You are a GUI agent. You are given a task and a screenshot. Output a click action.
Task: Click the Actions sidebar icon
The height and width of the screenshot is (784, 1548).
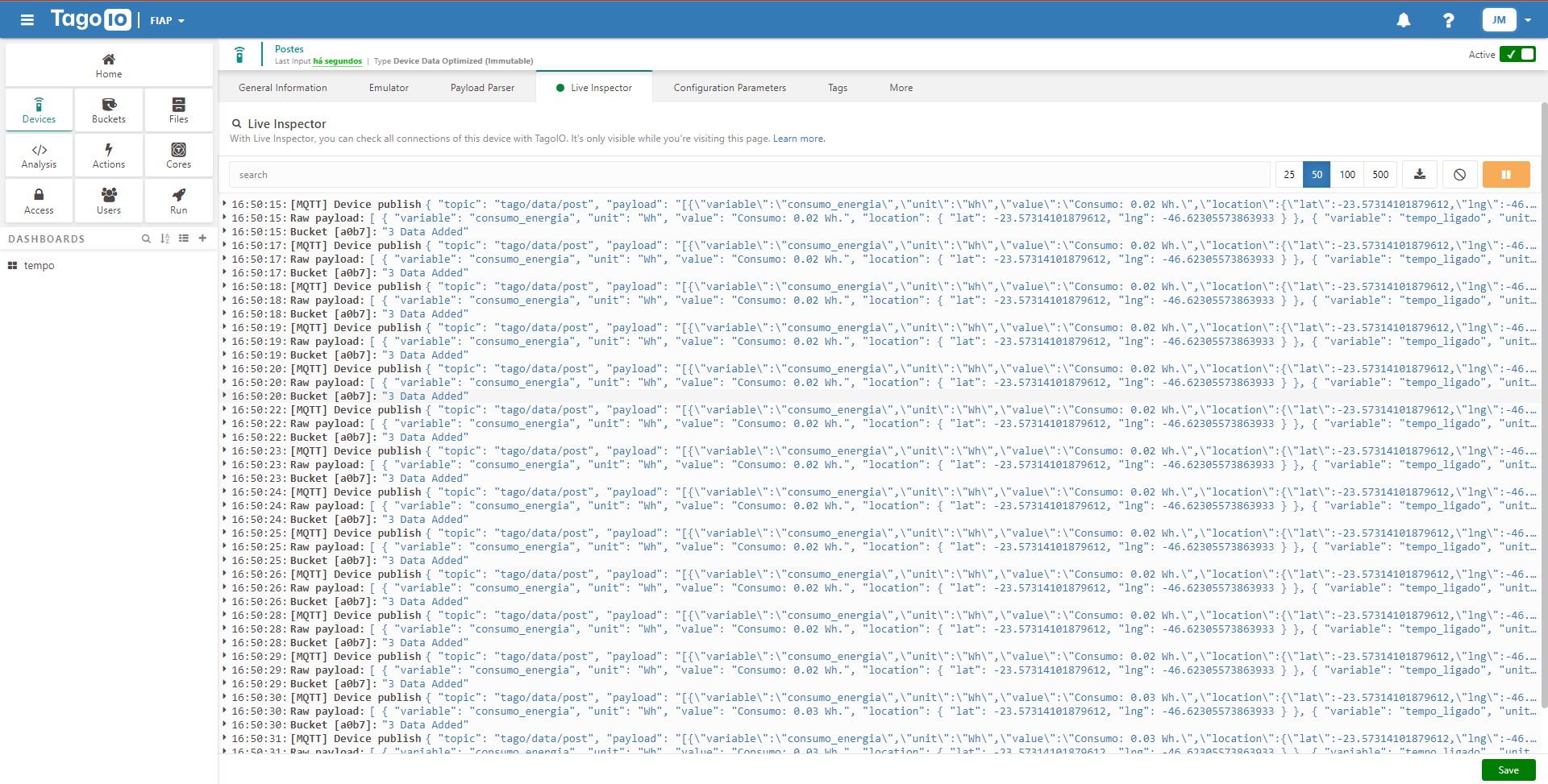108,155
